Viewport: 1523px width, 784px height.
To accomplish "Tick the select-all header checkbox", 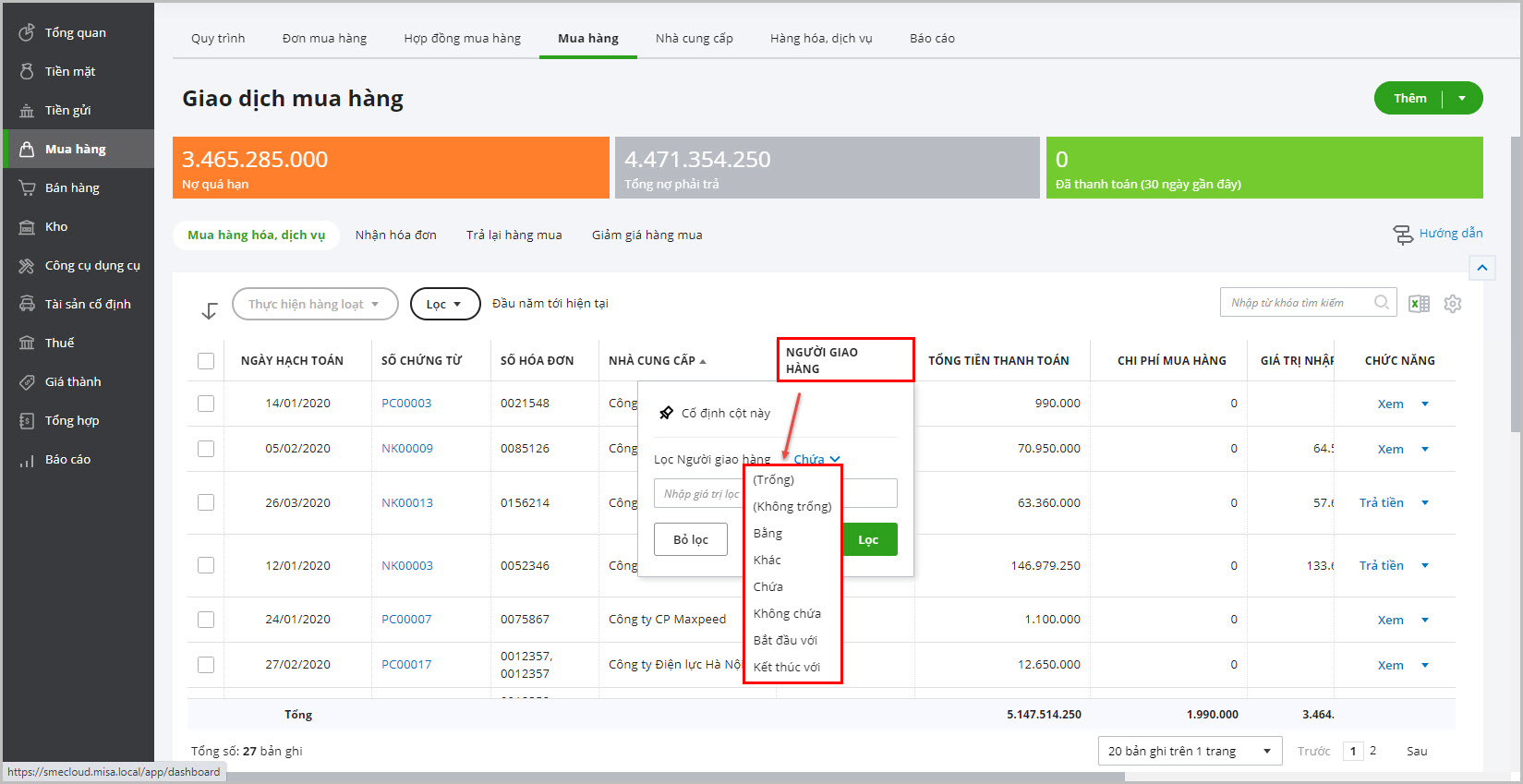I will tap(206, 361).
